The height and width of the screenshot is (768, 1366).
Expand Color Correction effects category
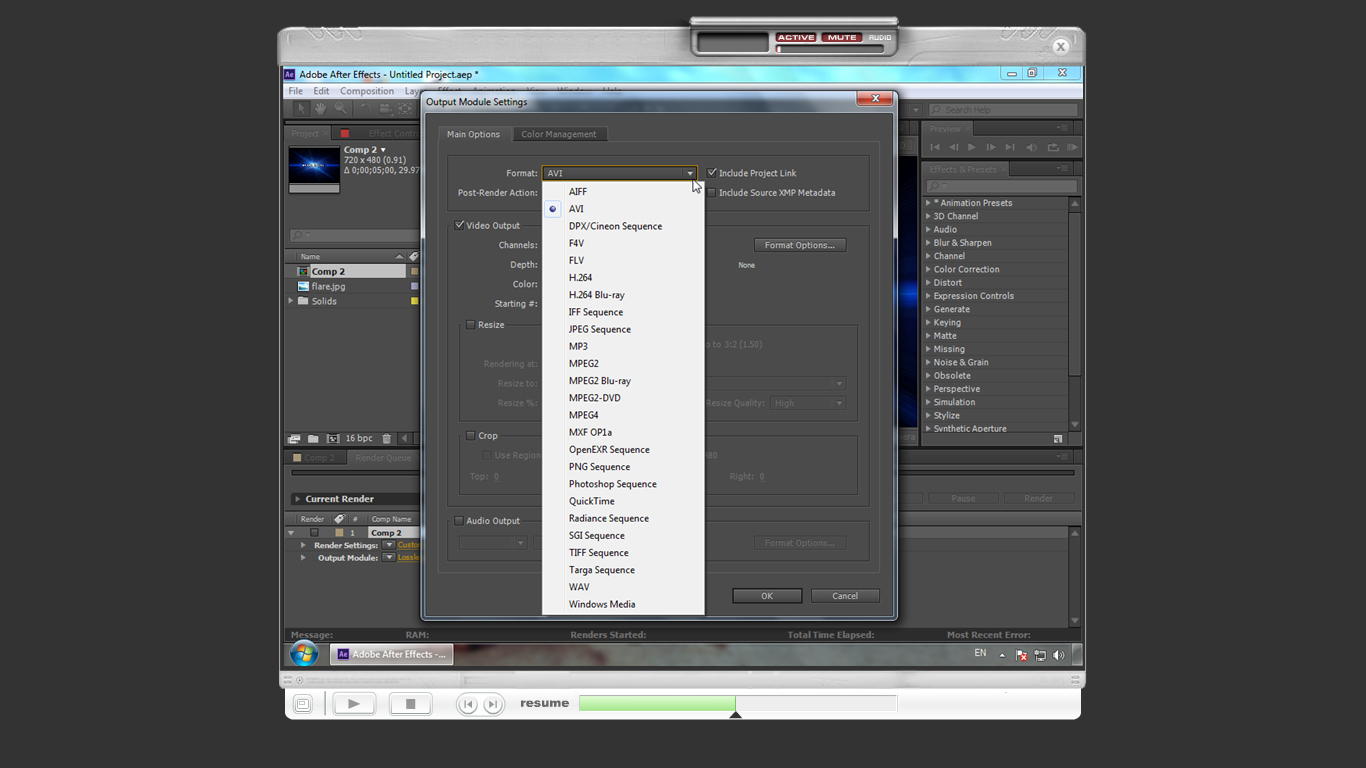pos(928,269)
